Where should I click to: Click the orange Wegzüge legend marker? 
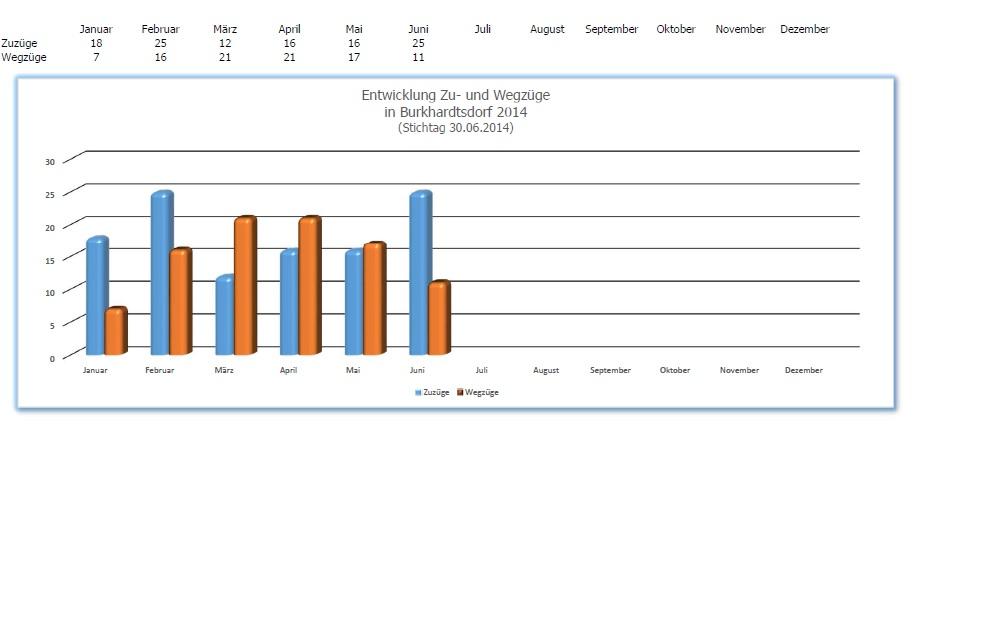tap(461, 393)
